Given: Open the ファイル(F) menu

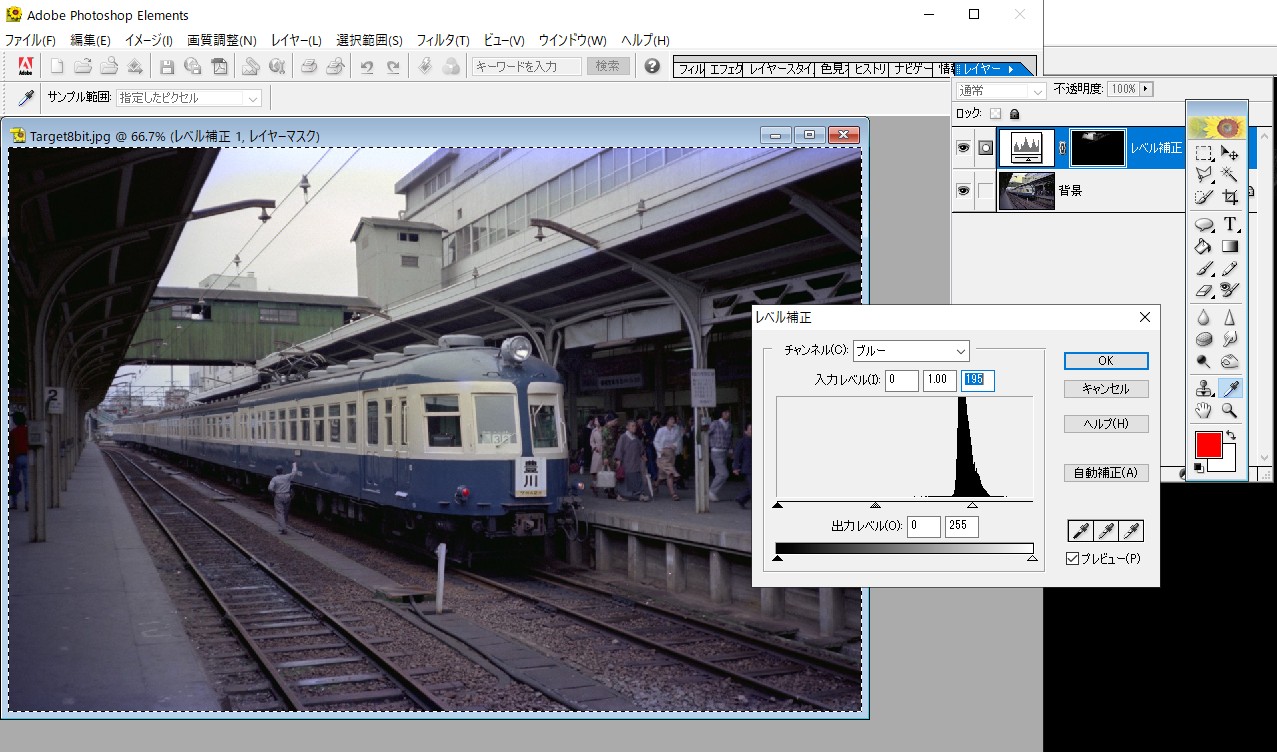Looking at the screenshot, I should click(30, 40).
